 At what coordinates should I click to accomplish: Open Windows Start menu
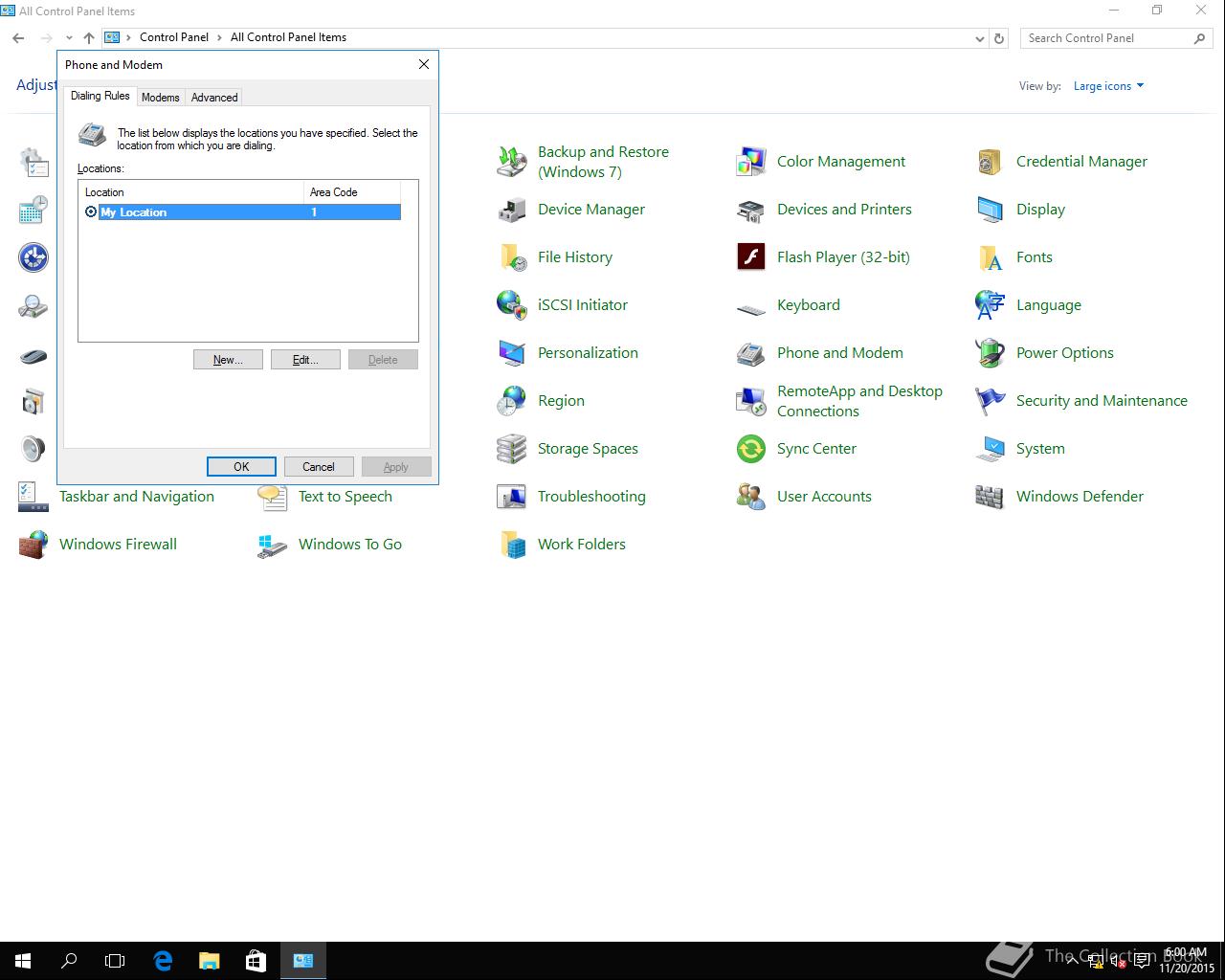pos(23,961)
